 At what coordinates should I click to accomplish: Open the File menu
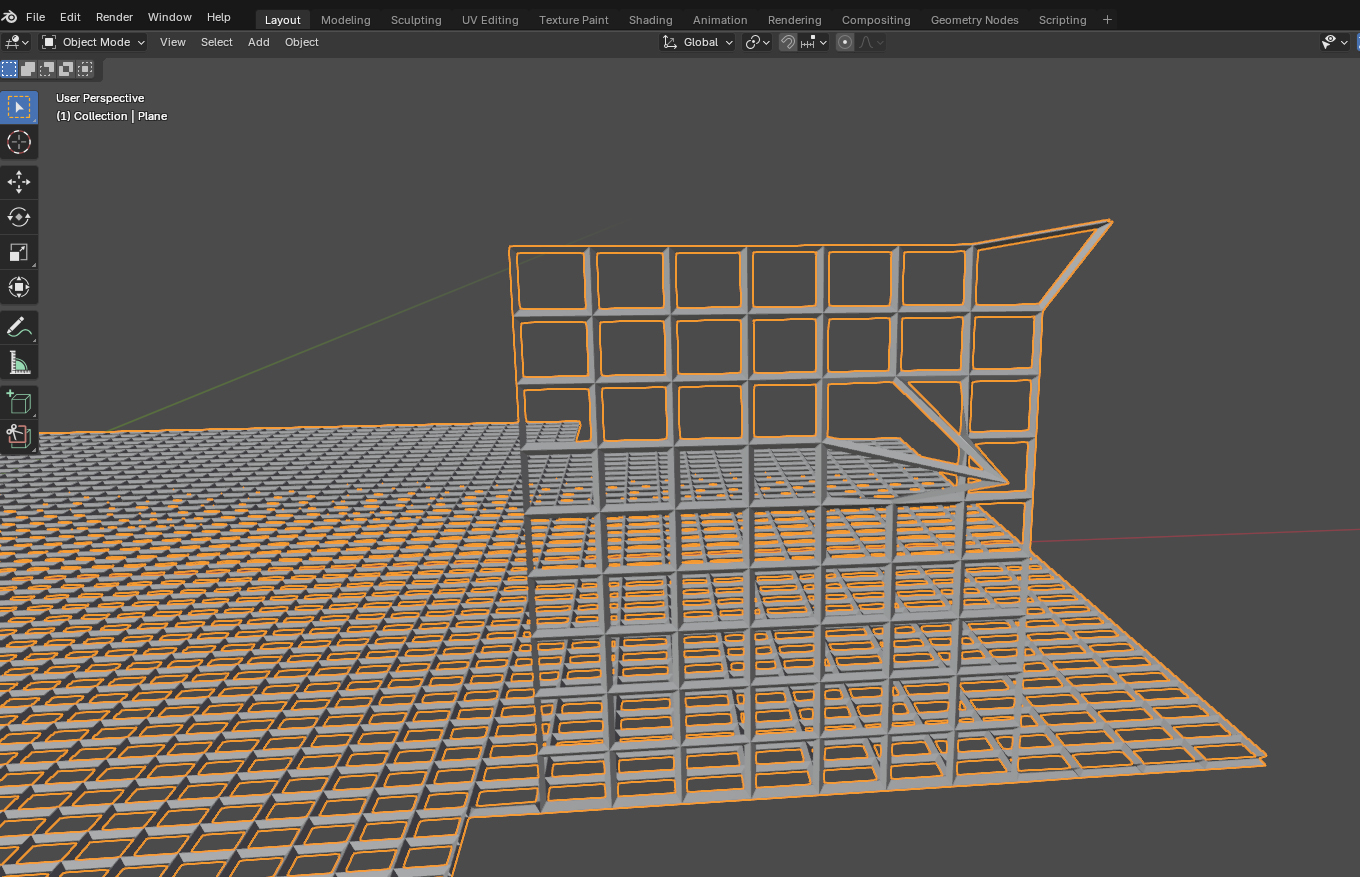click(x=35, y=18)
